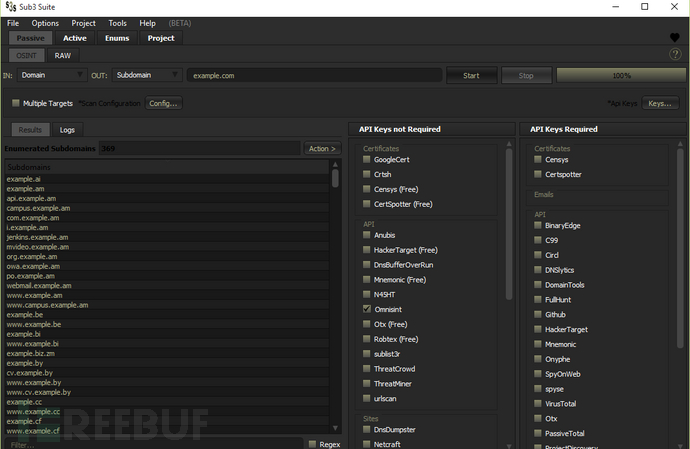Click the example.com target input field
This screenshot has width=690, height=449.
coord(315,75)
